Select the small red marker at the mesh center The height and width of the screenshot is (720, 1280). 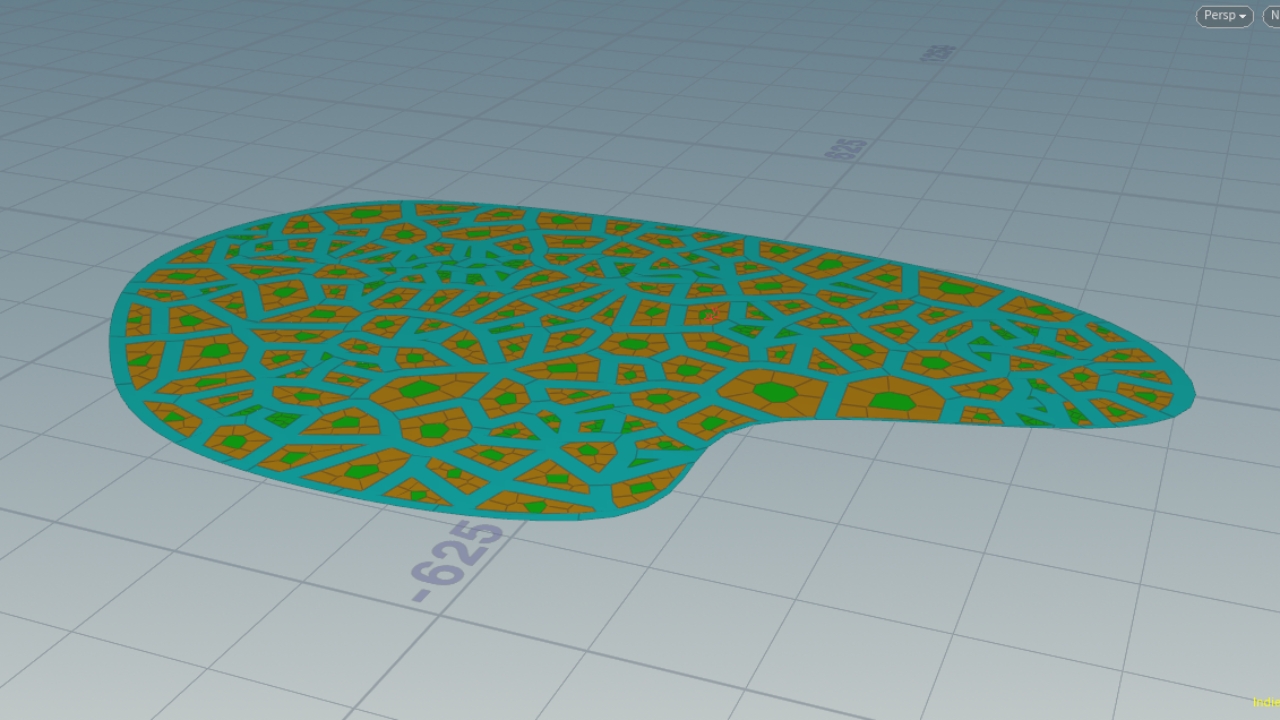coord(711,315)
